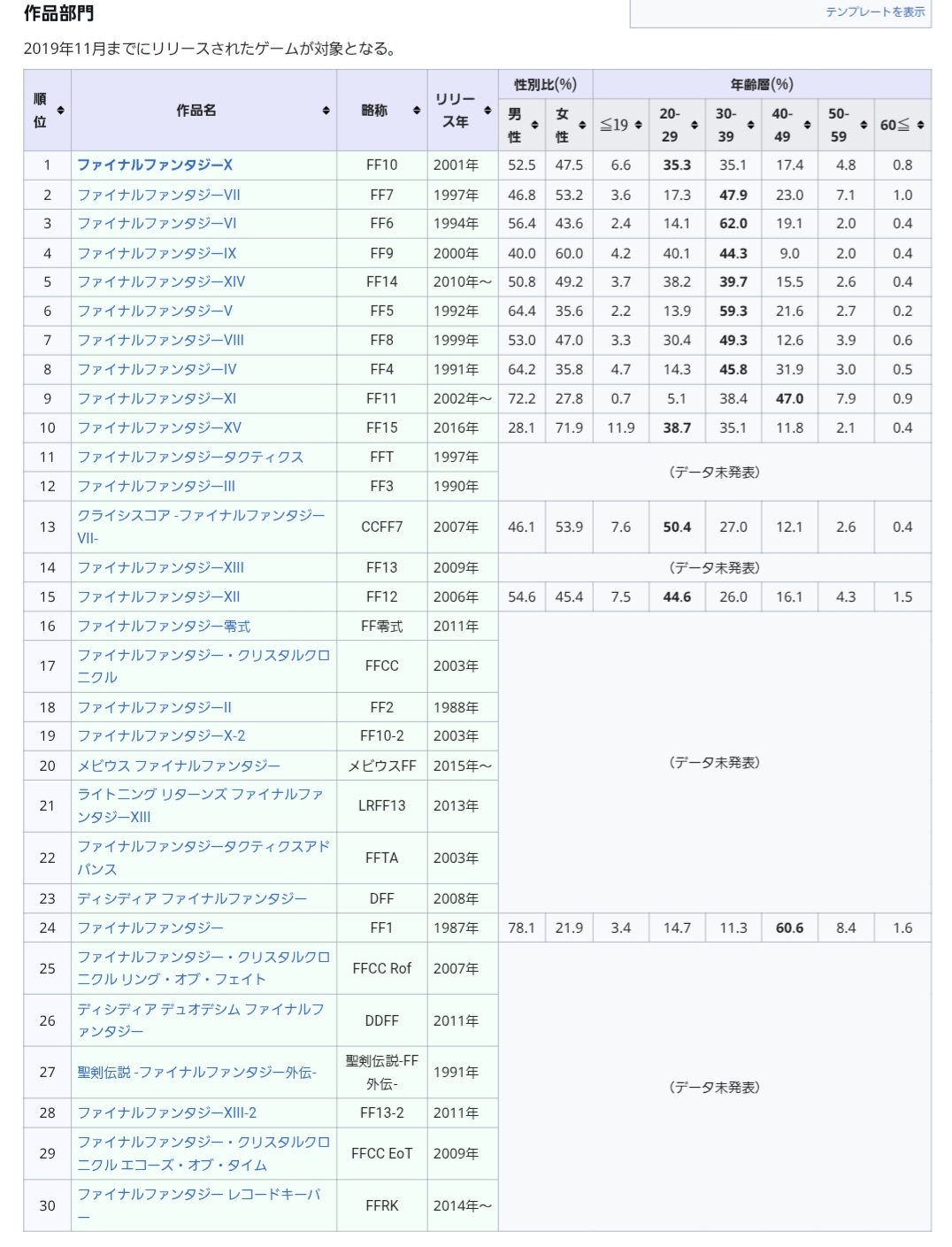Select the 年齢層(%) header cell
This screenshot has height=1247, width=952.
pos(762,84)
